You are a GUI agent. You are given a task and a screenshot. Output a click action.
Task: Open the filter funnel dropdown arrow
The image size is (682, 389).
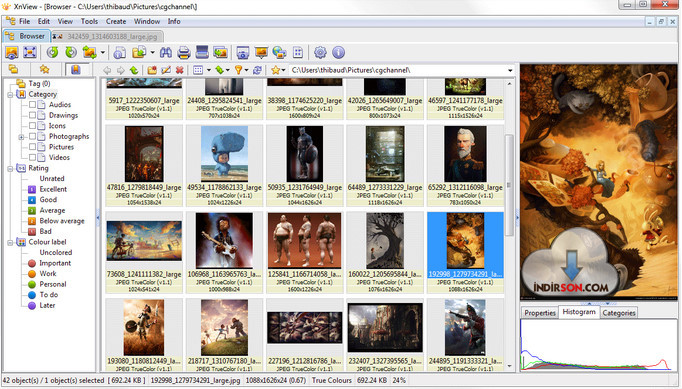(x=247, y=70)
